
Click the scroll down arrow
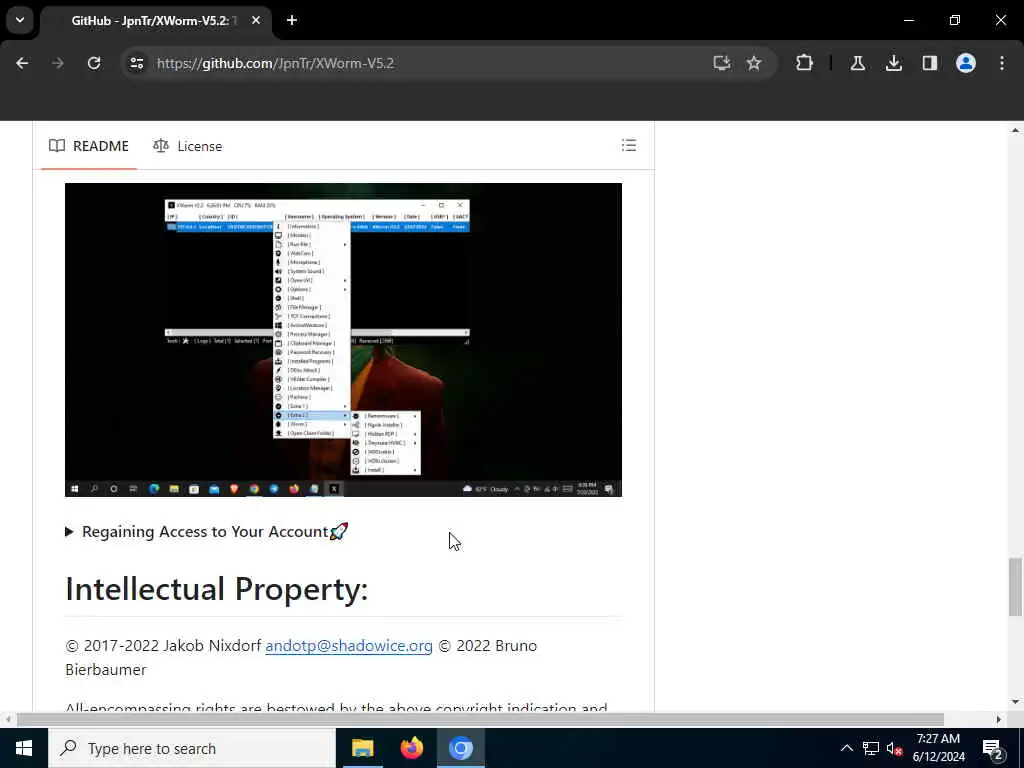tap(1015, 702)
